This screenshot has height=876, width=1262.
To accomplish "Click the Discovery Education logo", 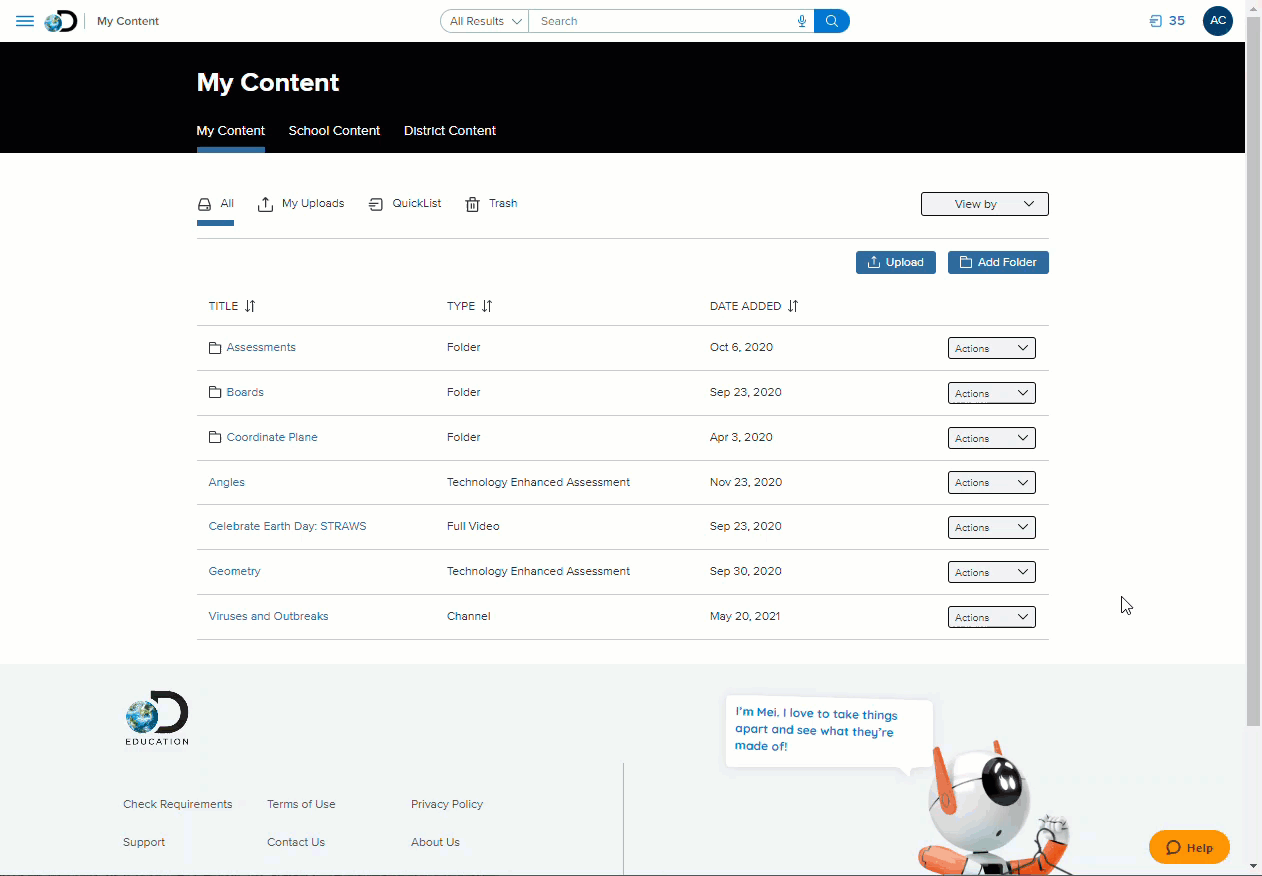I will 61,20.
